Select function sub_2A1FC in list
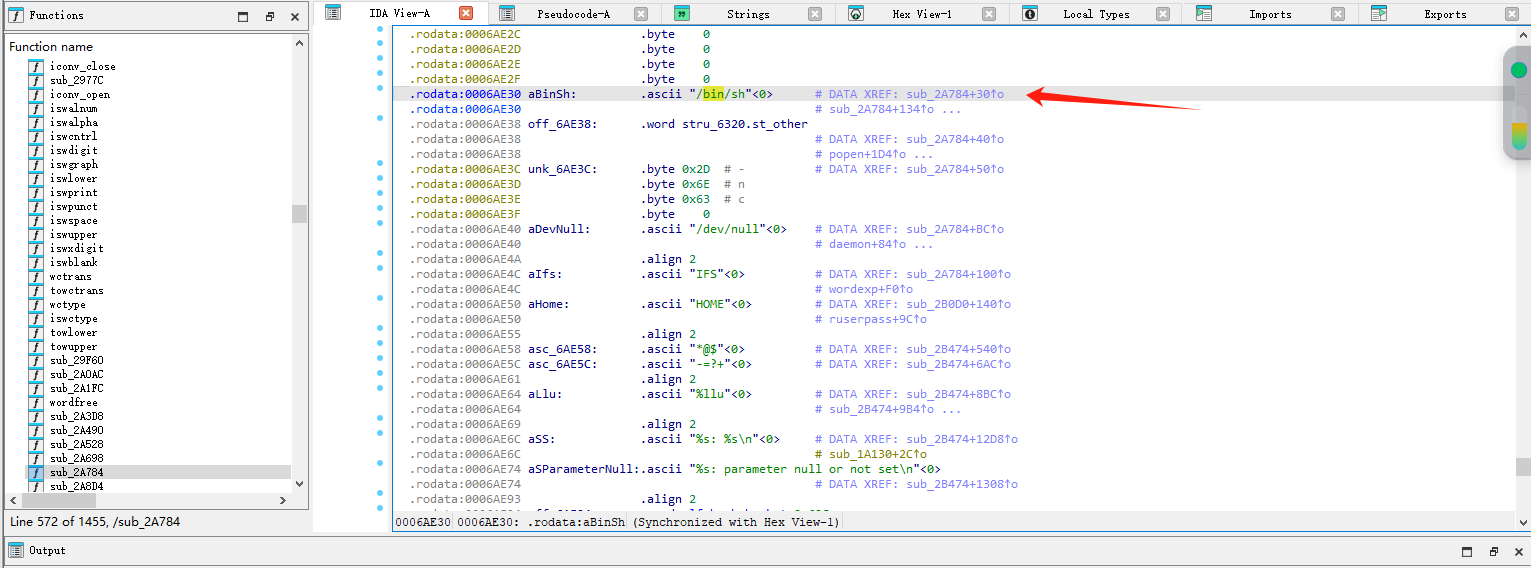This screenshot has width=1531, height=568. 77,388
